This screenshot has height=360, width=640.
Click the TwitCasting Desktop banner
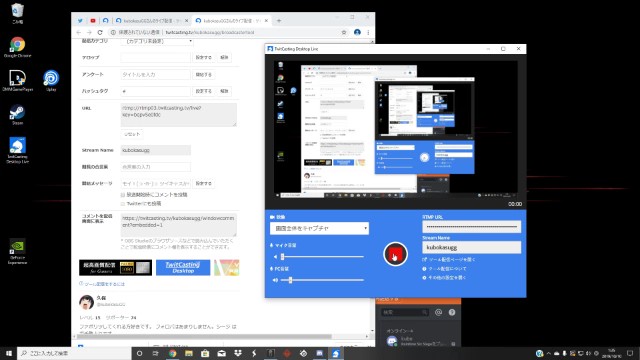183,268
